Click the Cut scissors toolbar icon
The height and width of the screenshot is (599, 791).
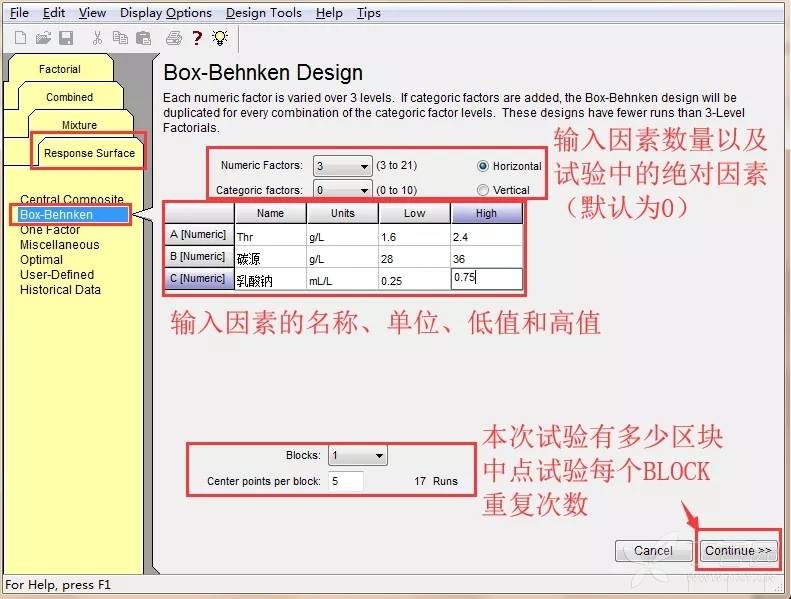point(97,38)
